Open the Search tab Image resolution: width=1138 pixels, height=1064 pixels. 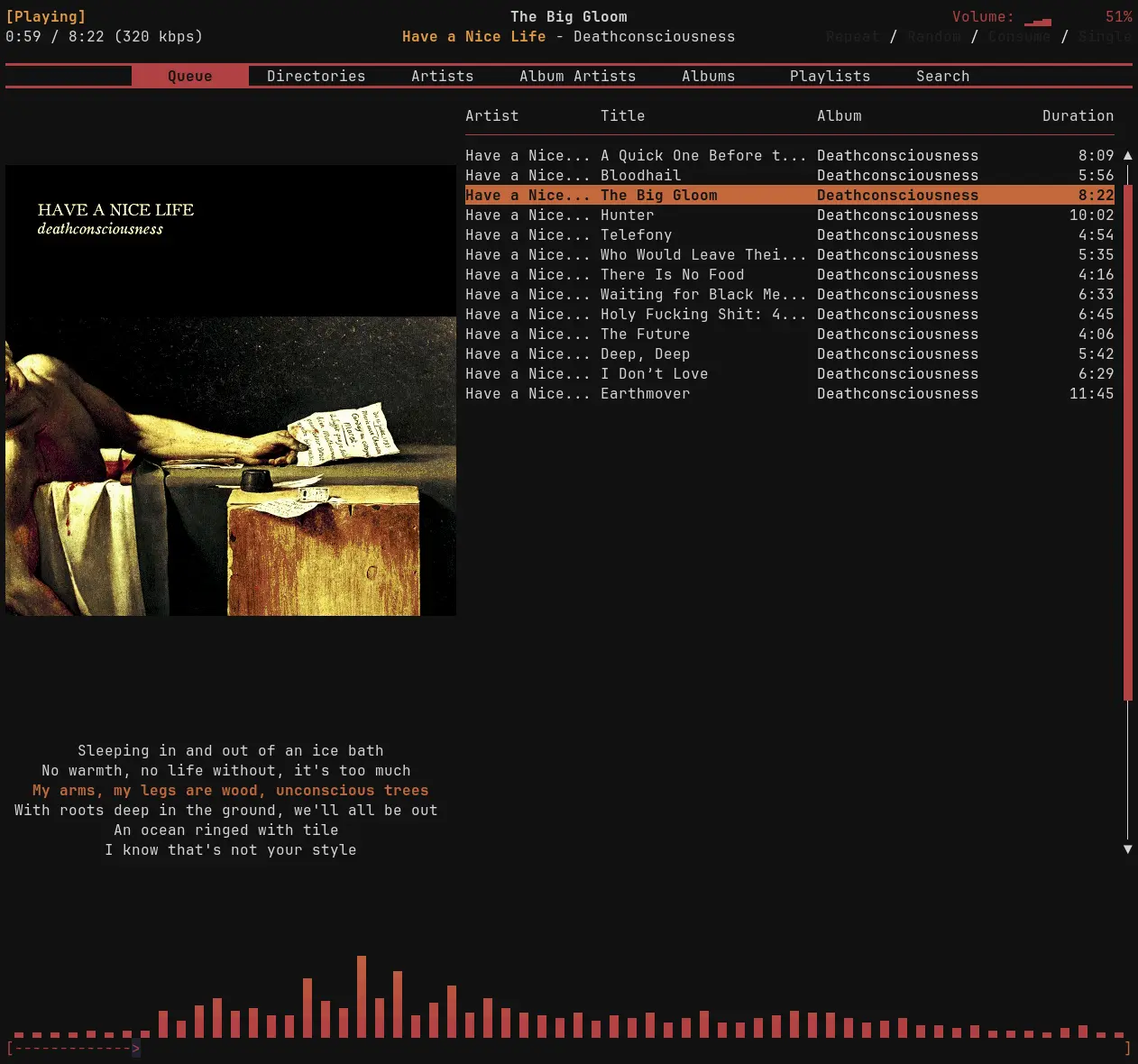[x=942, y=76]
